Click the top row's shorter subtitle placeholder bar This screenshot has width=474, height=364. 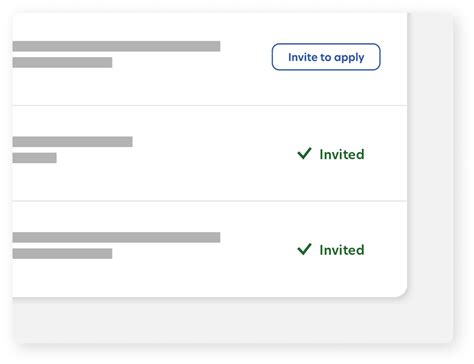tap(62, 62)
